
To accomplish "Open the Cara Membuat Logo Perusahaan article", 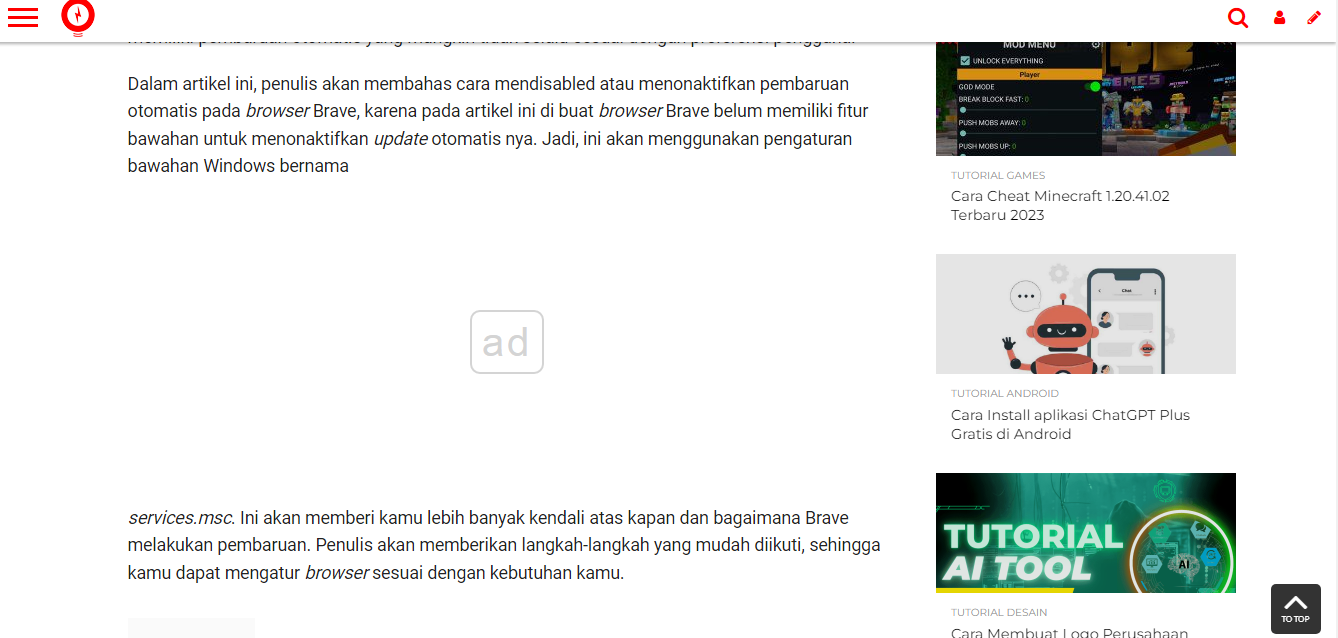I will (x=1069, y=632).
